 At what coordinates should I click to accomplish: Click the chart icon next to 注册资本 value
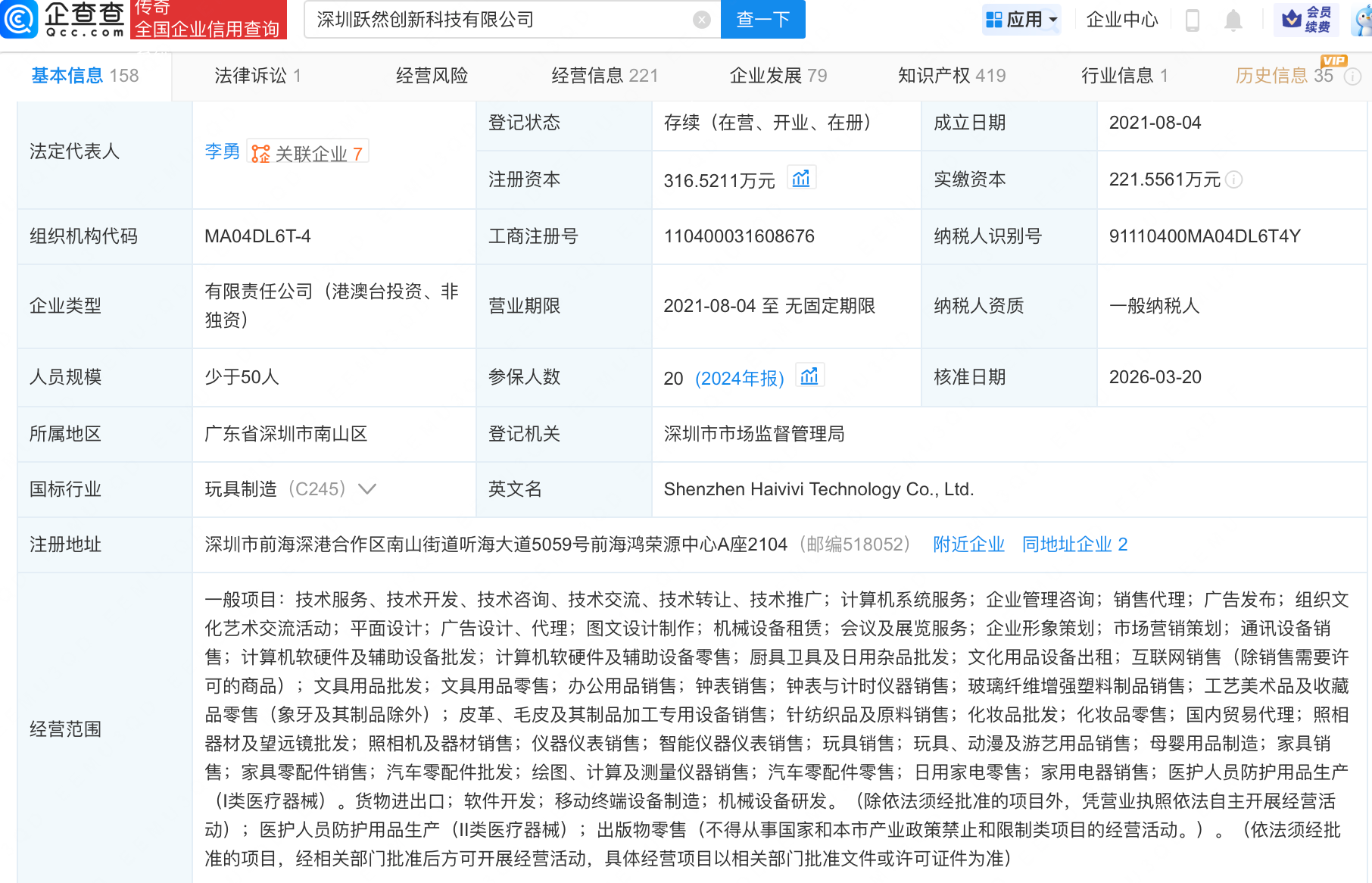pyautogui.click(x=801, y=179)
